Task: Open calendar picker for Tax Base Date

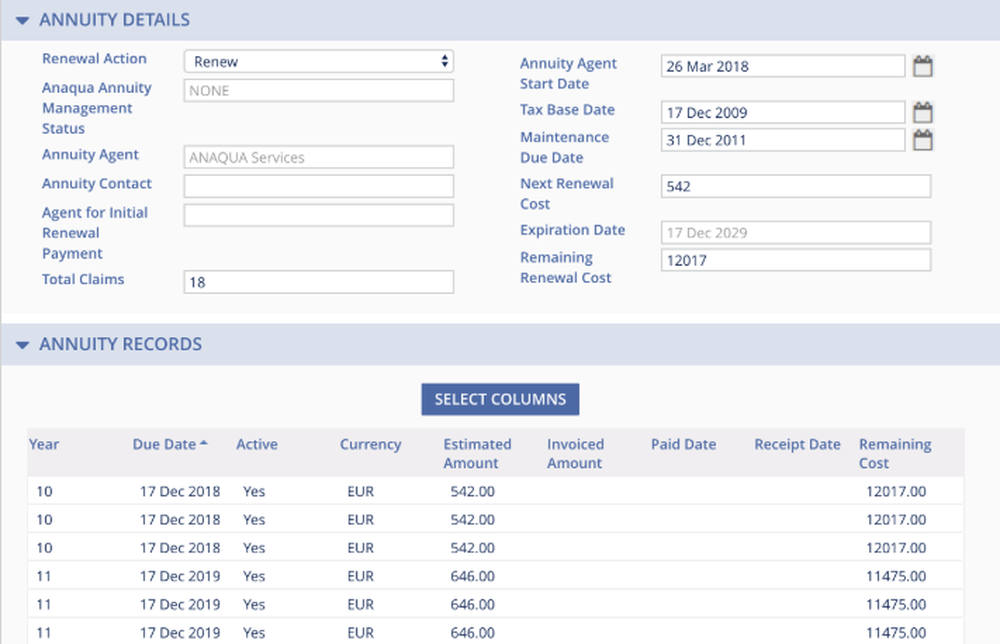Action: 922,113
